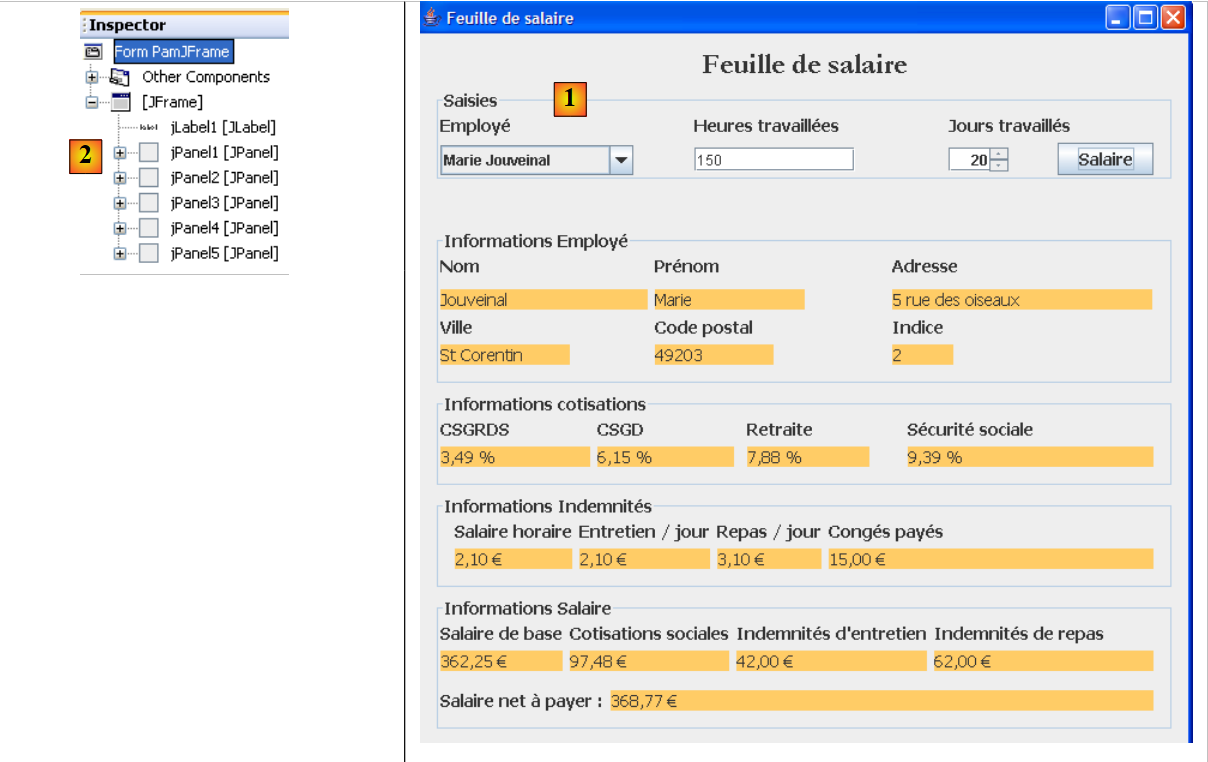Expand the jPanel1 tree node

tap(120, 153)
